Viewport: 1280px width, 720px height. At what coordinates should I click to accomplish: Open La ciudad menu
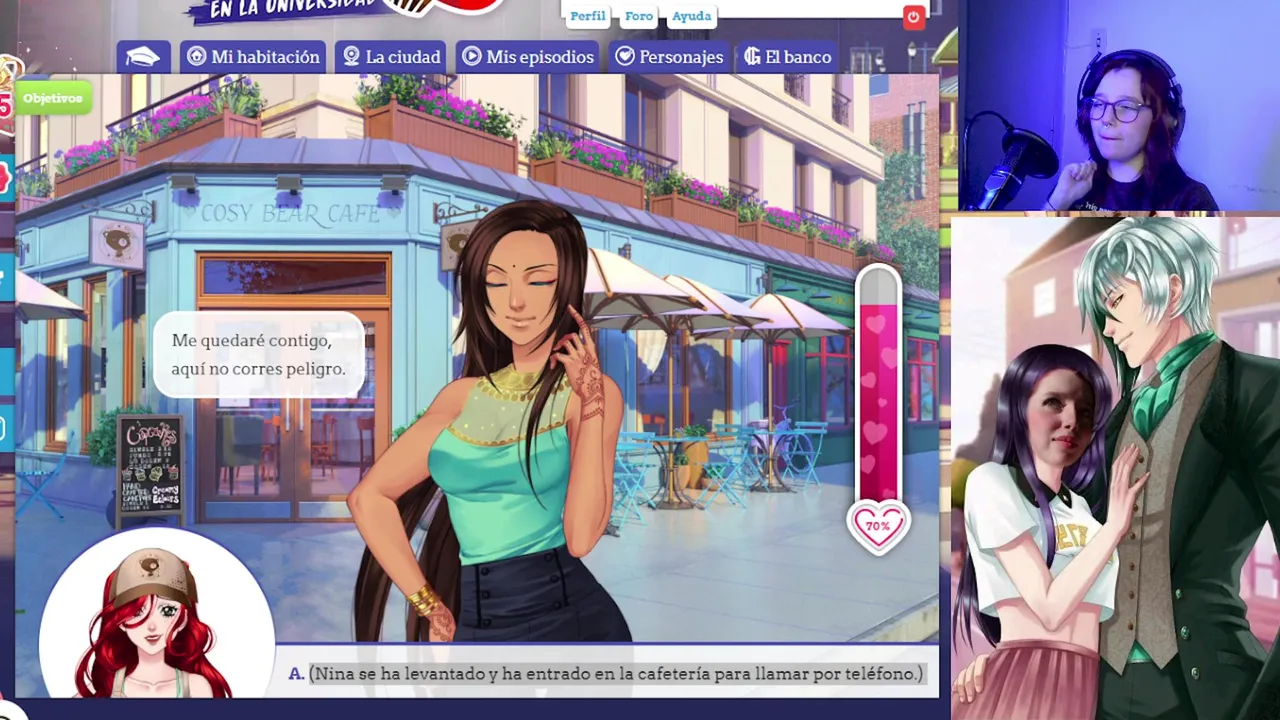click(x=391, y=57)
